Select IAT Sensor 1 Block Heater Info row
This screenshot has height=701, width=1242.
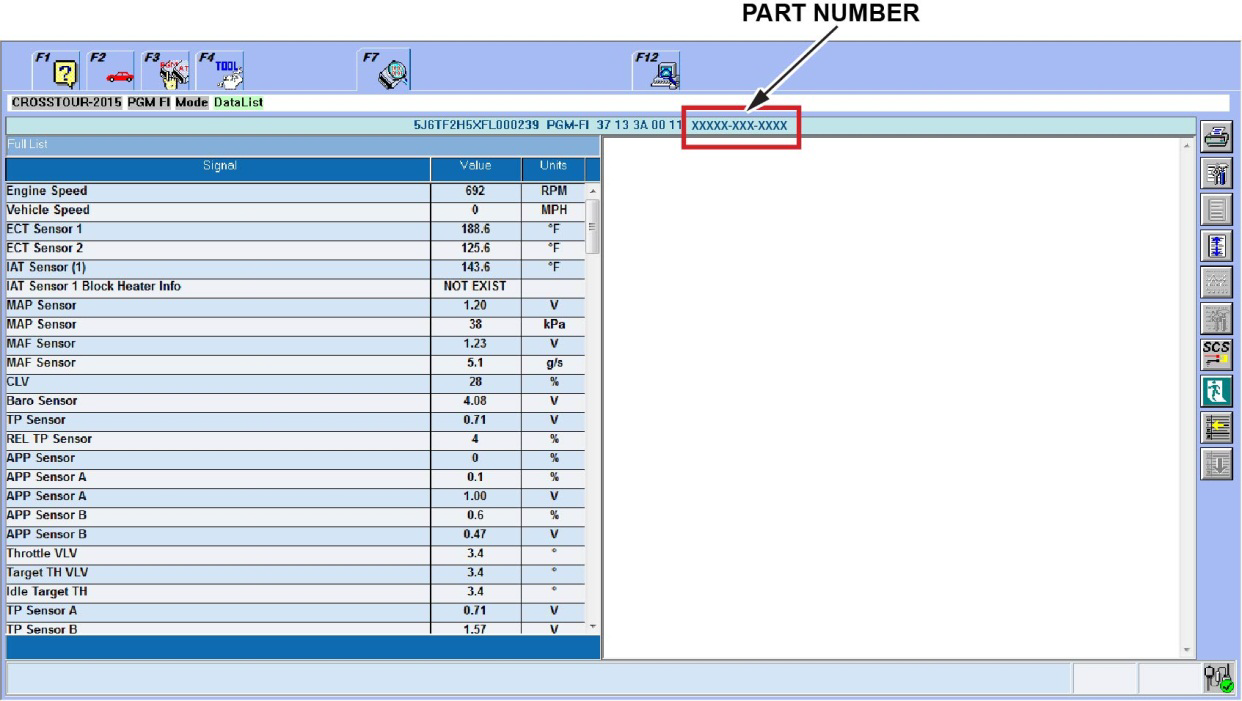294,286
